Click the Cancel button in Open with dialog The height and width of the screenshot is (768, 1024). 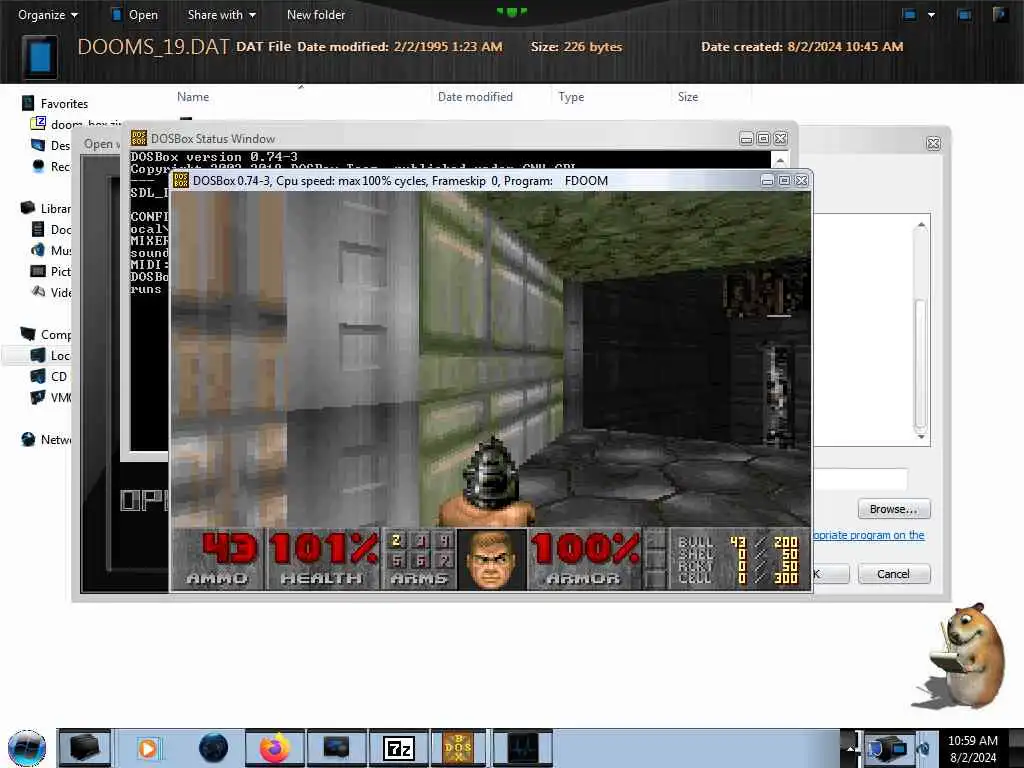[893, 573]
